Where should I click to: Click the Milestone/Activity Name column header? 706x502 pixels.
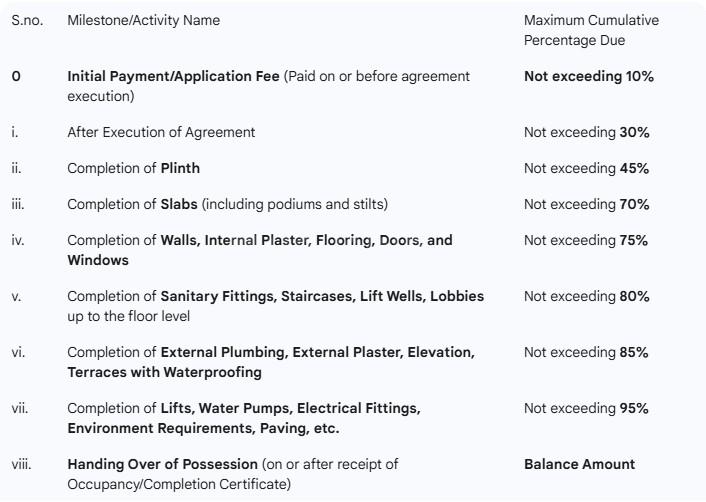(143, 20)
